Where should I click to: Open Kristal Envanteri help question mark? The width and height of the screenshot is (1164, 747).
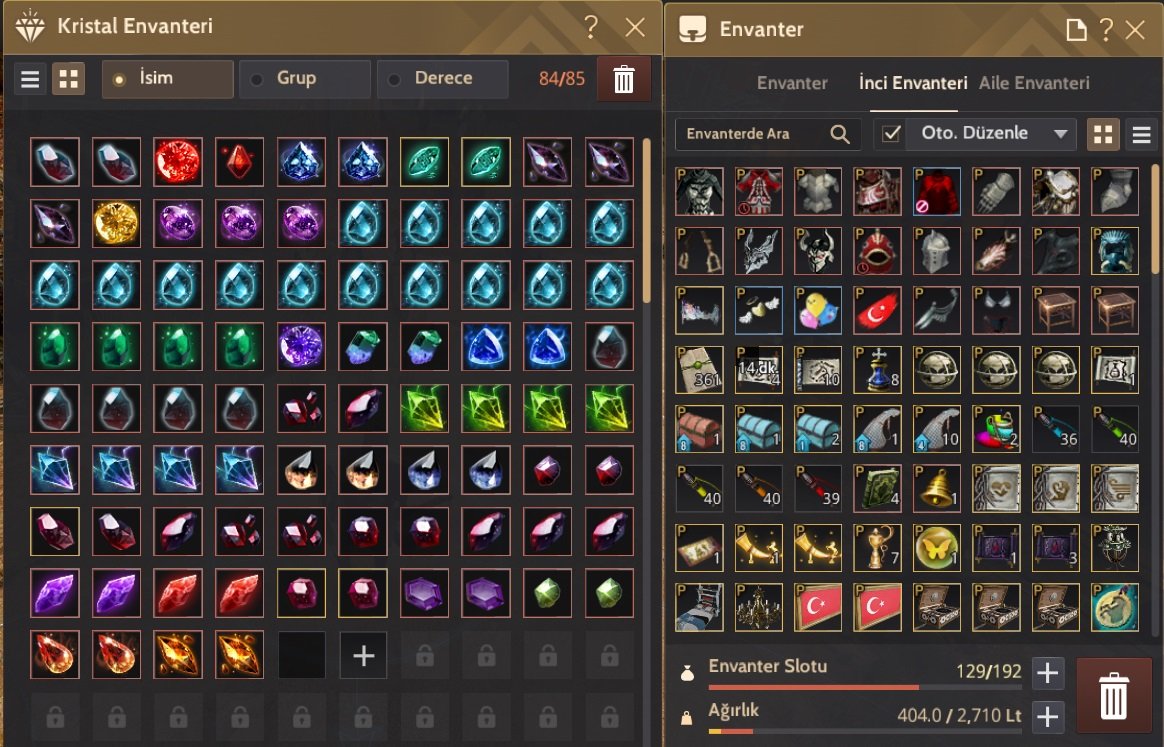591,27
